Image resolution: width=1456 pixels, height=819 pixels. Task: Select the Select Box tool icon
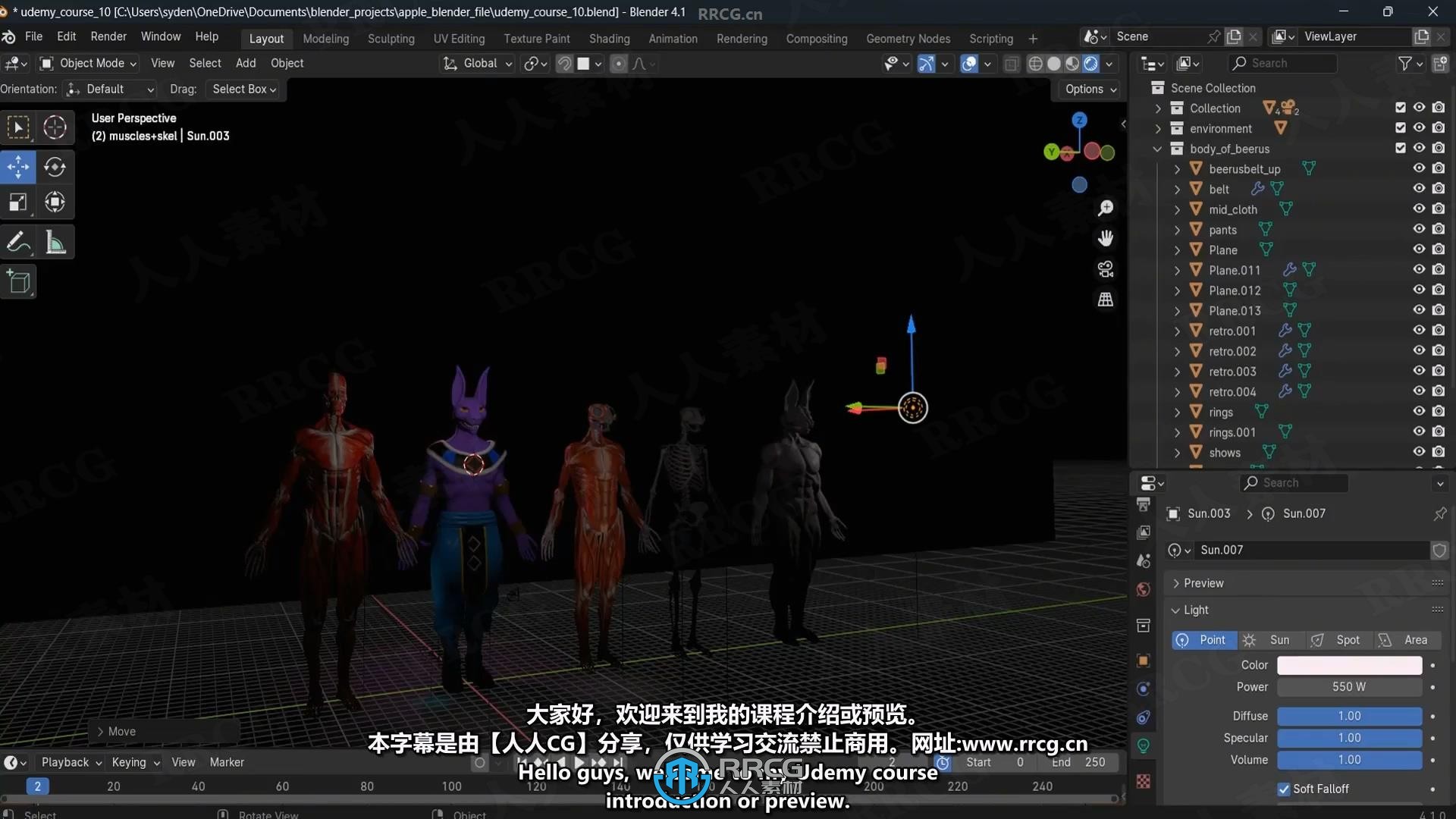pos(18,127)
